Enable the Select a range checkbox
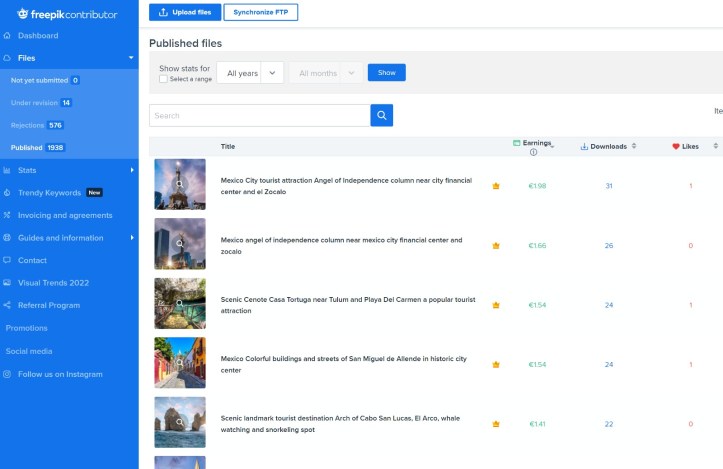This screenshot has height=469, width=723. [x=163, y=79]
